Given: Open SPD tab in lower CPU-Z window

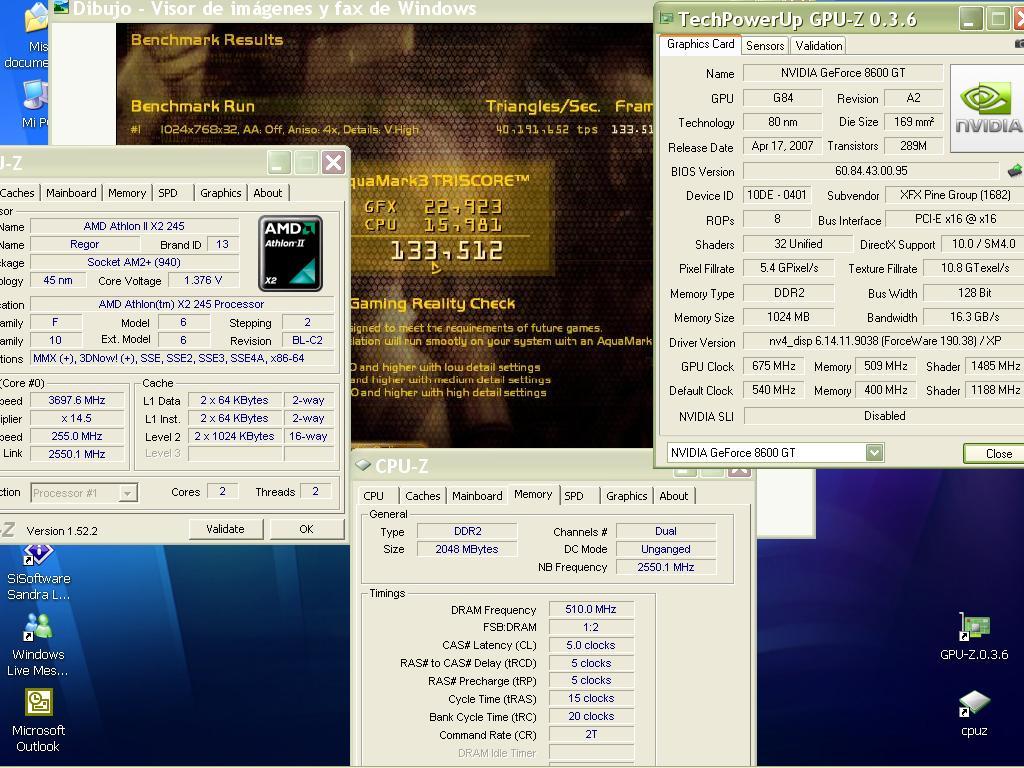Looking at the screenshot, I should point(574,496).
